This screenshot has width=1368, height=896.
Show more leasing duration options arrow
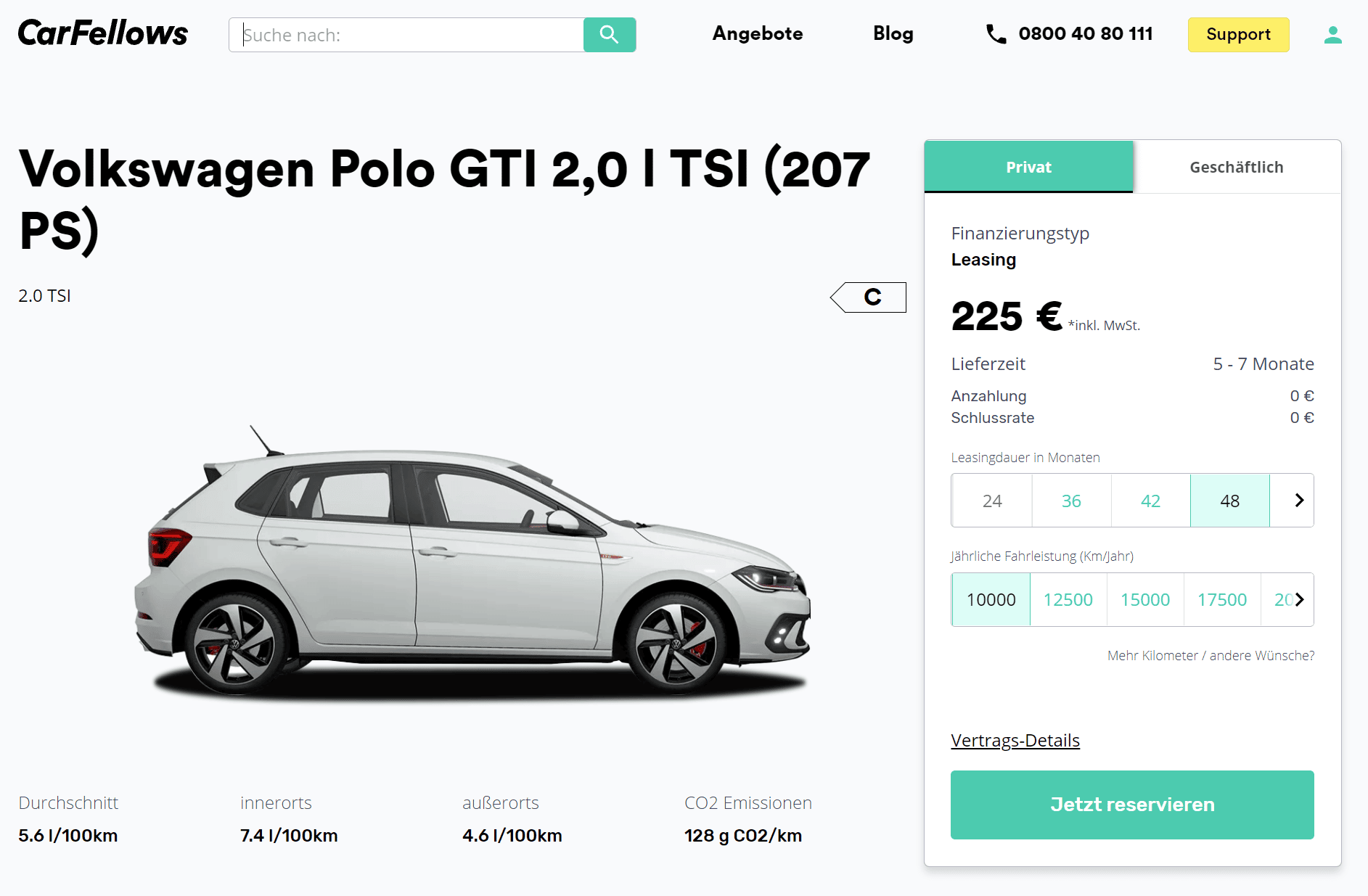click(x=1299, y=500)
